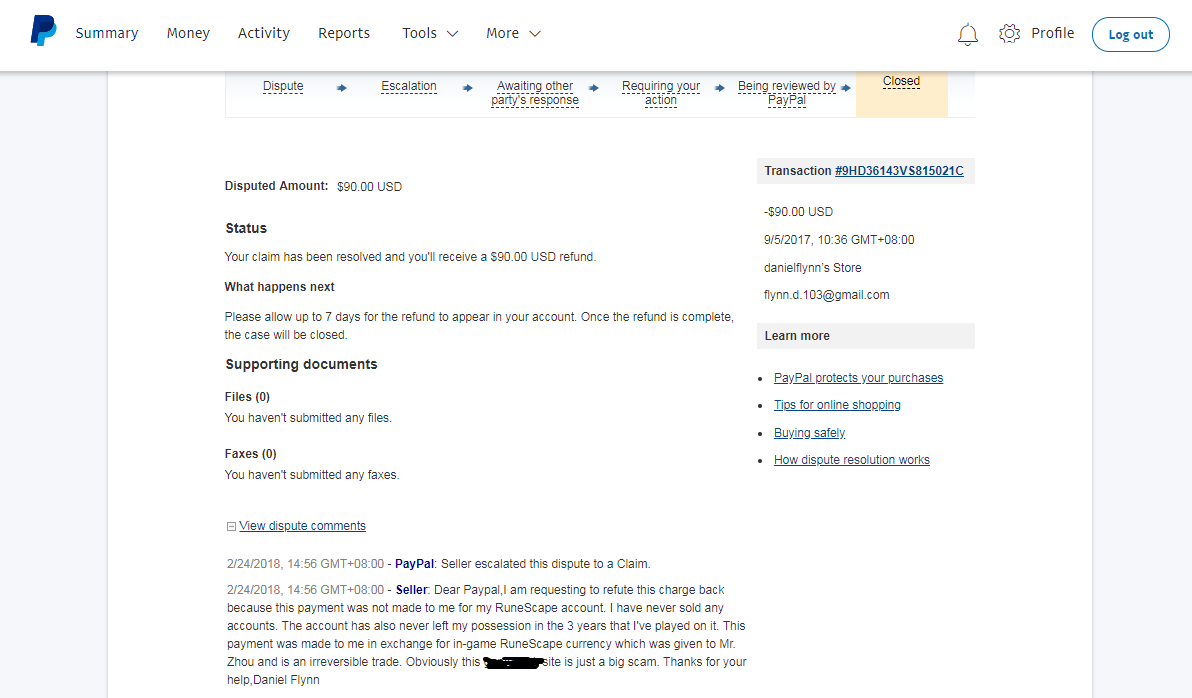Follow the 'Buying safely' link

coord(810,433)
